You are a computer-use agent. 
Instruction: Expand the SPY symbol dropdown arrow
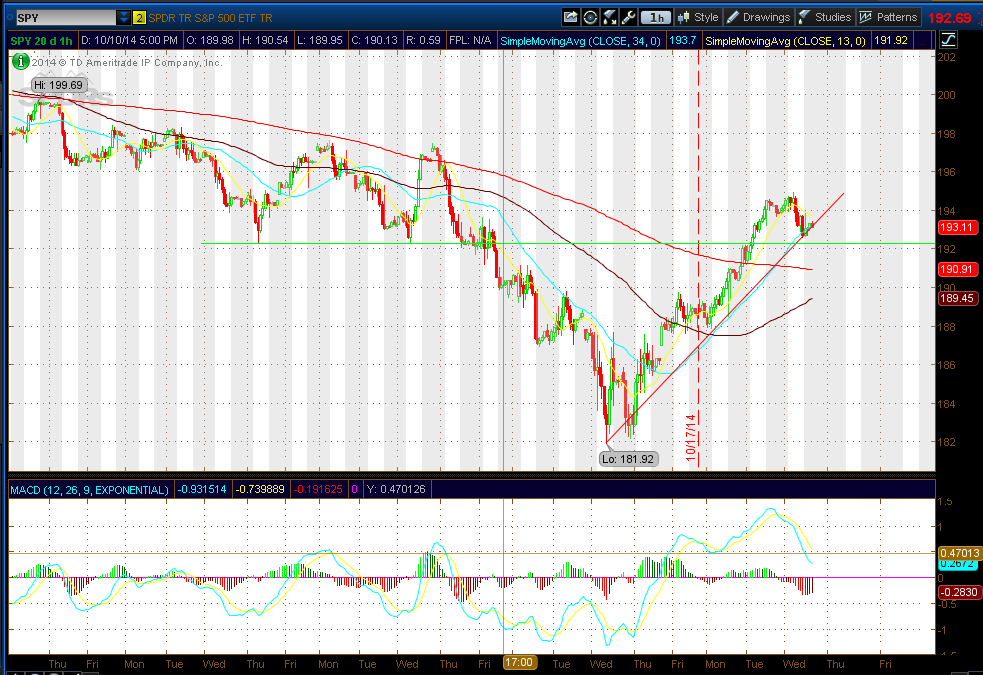[124, 18]
